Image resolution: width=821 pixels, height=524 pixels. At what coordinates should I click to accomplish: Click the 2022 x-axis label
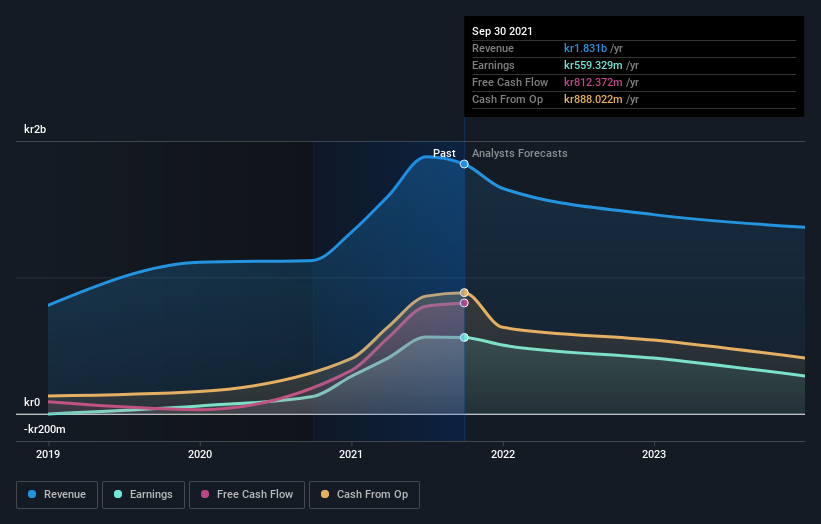(x=503, y=454)
